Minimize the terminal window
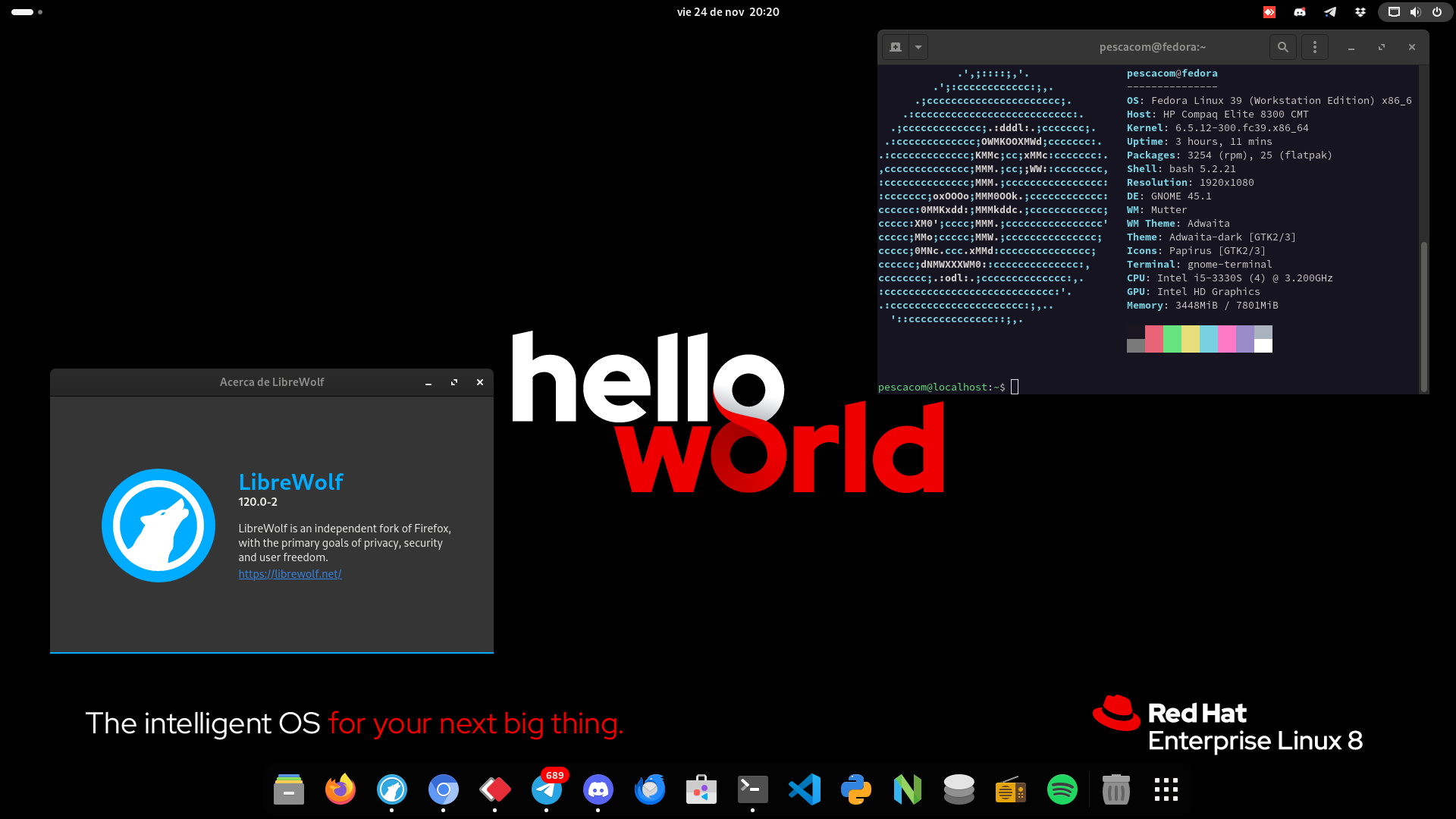The height and width of the screenshot is (819, 1456). pyautogui.click(x=1351, y=47)
